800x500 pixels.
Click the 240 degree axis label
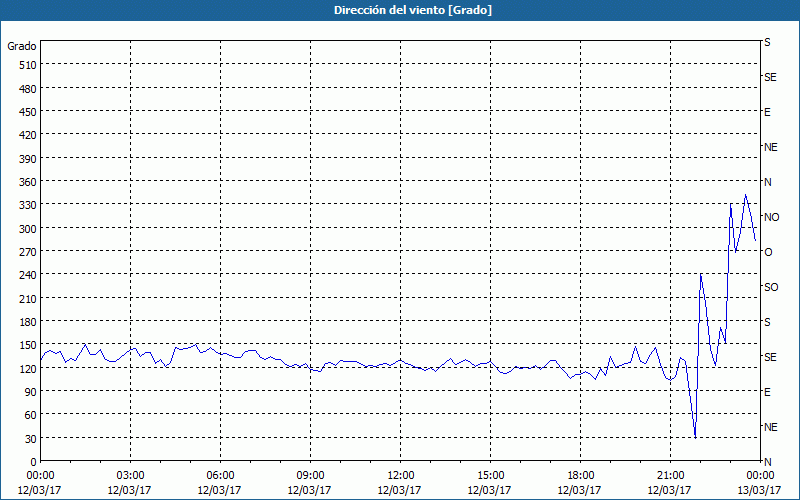click(x=28, y=275)
